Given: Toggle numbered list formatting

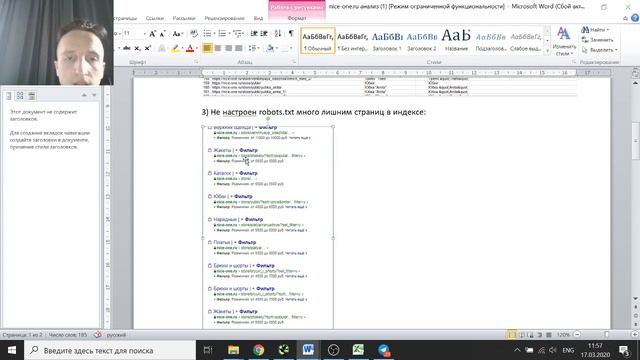Looking at the screenshot, I should pyautogui.click(x=223, y=34).
